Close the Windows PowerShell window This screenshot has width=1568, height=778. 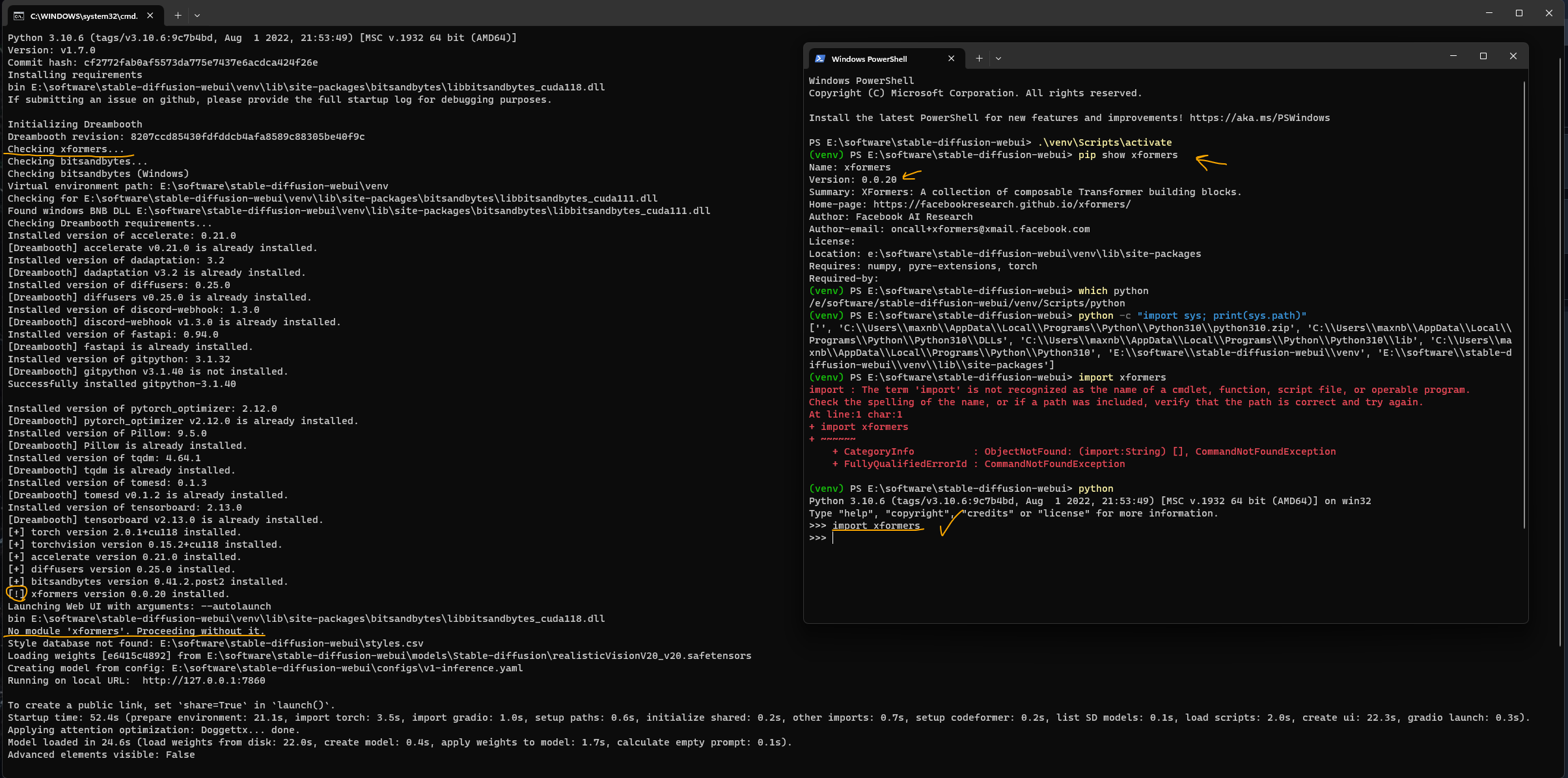click(x=1513, y=56)
